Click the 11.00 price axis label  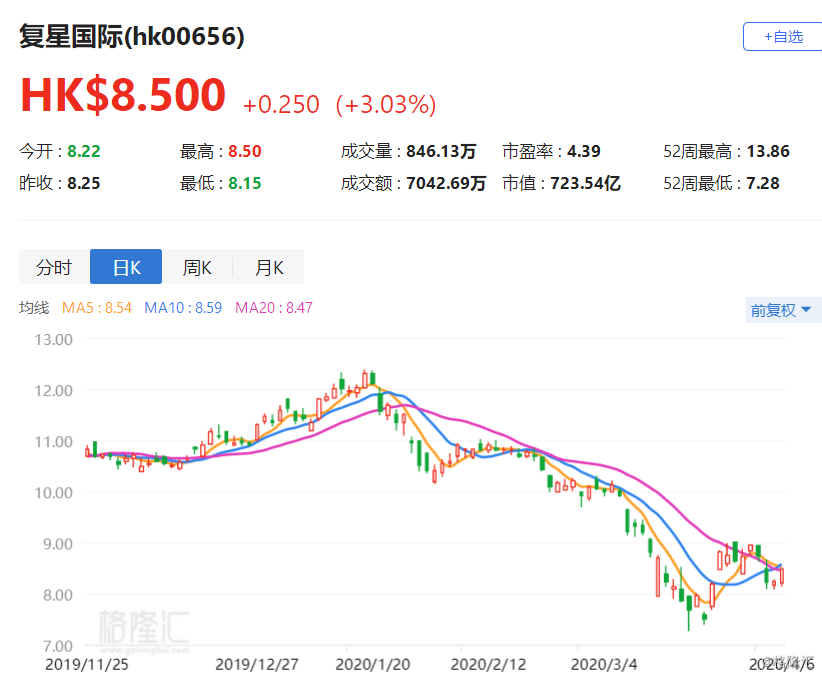(x=53, y=442)
